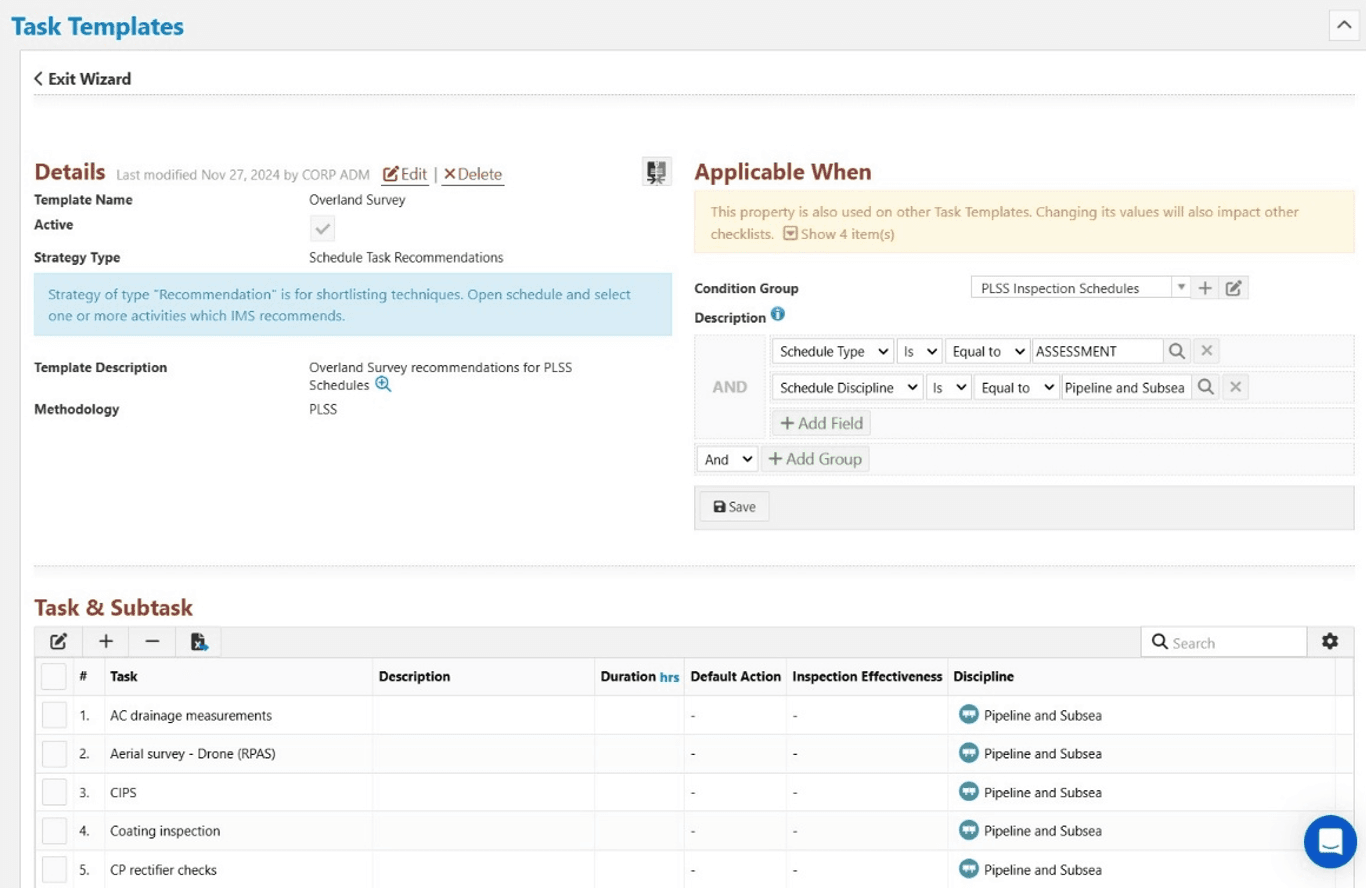Tick the select-all checkbox in header

pyautogui.click(x=54, y=677)
